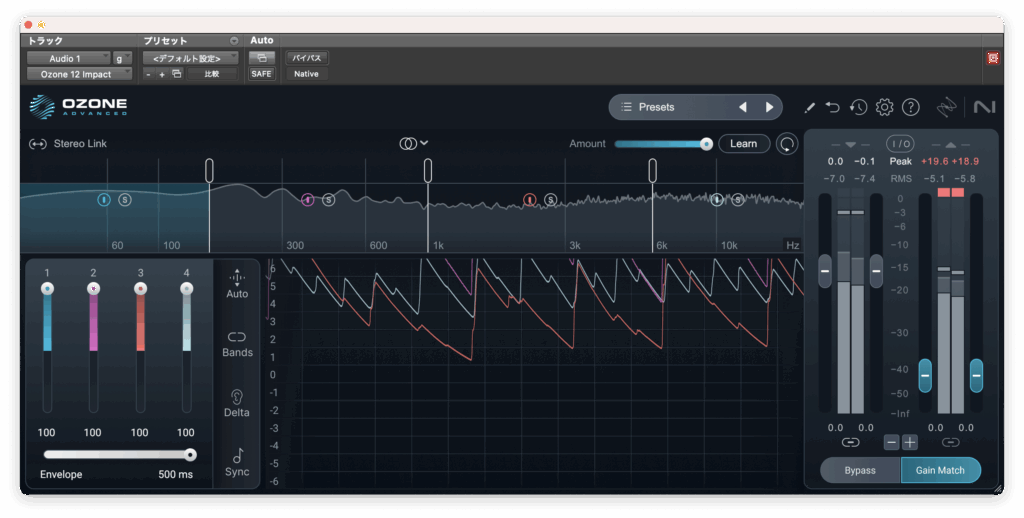The image size is (1024, 518).
Task: Click the Learn button
Action: [743, 144]
